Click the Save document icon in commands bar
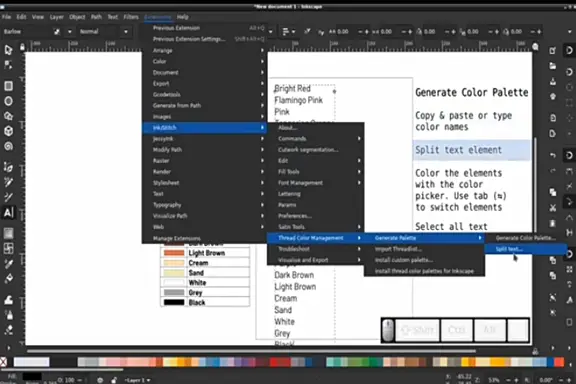 [x=552, y=81]
